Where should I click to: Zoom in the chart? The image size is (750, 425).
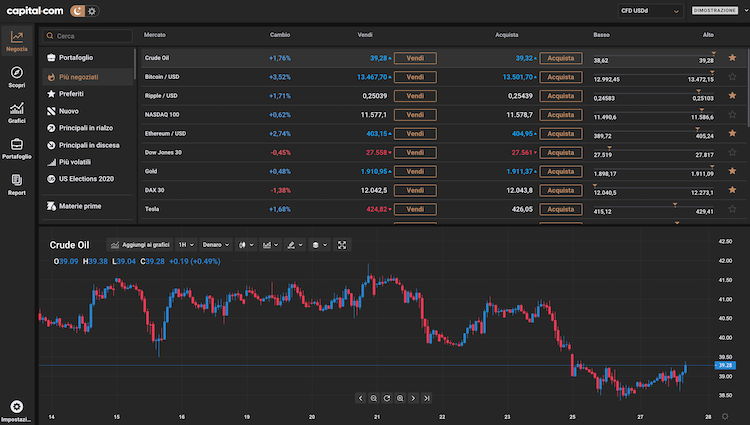400,398
